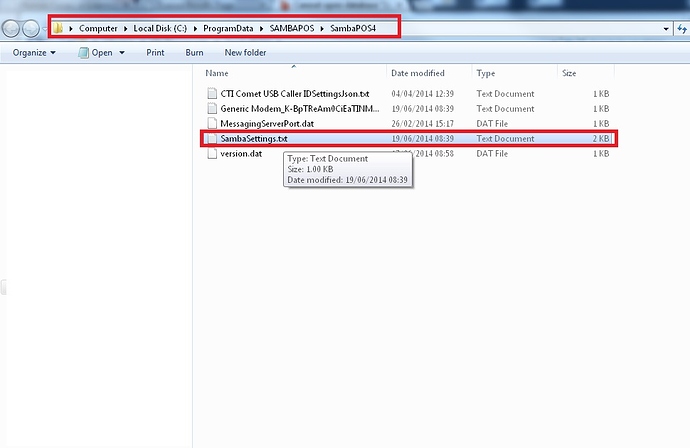Click the refresh icon beside address bar
Viewport: 690px width, 448px height.
pos(682,29)
